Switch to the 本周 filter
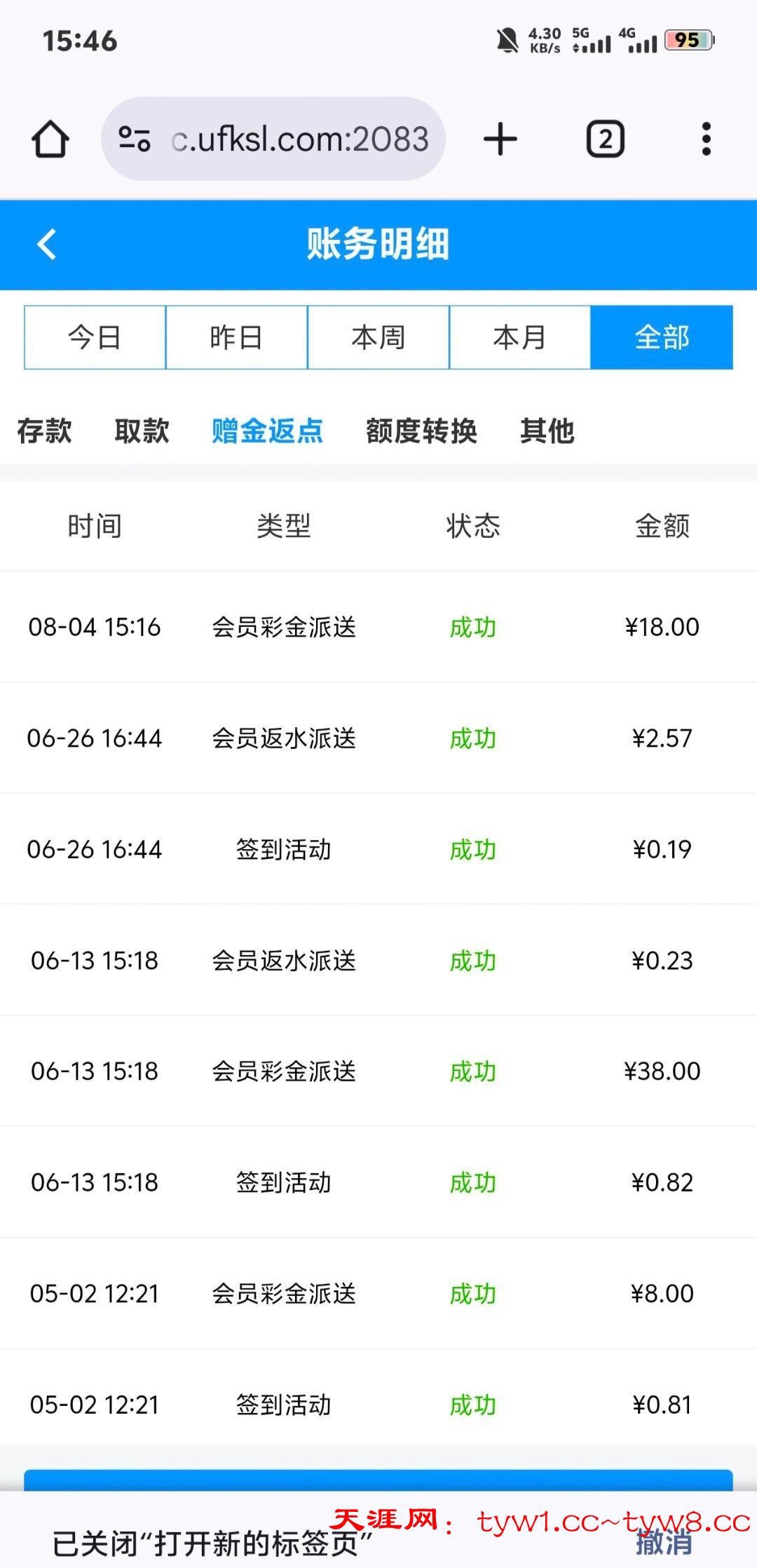 click(378, 337)
